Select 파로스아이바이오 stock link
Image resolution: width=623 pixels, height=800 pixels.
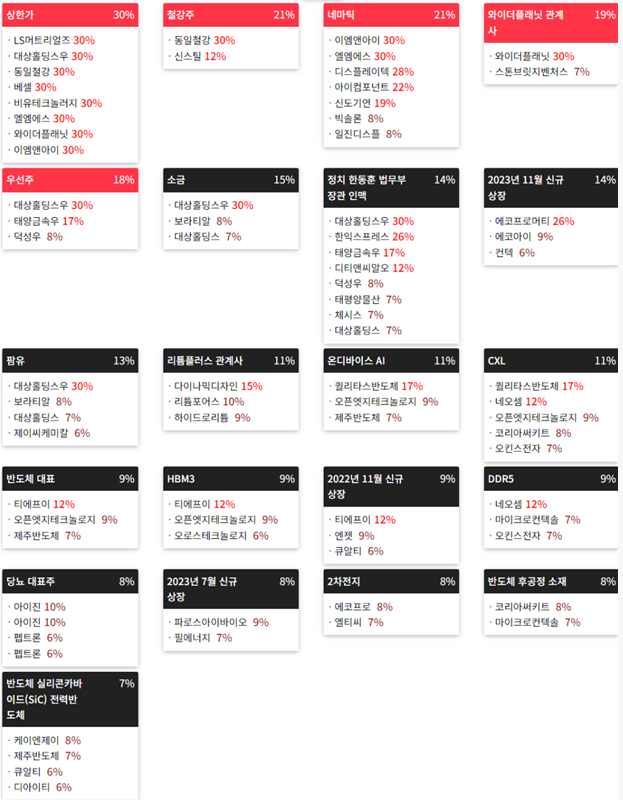coord(210,622)
